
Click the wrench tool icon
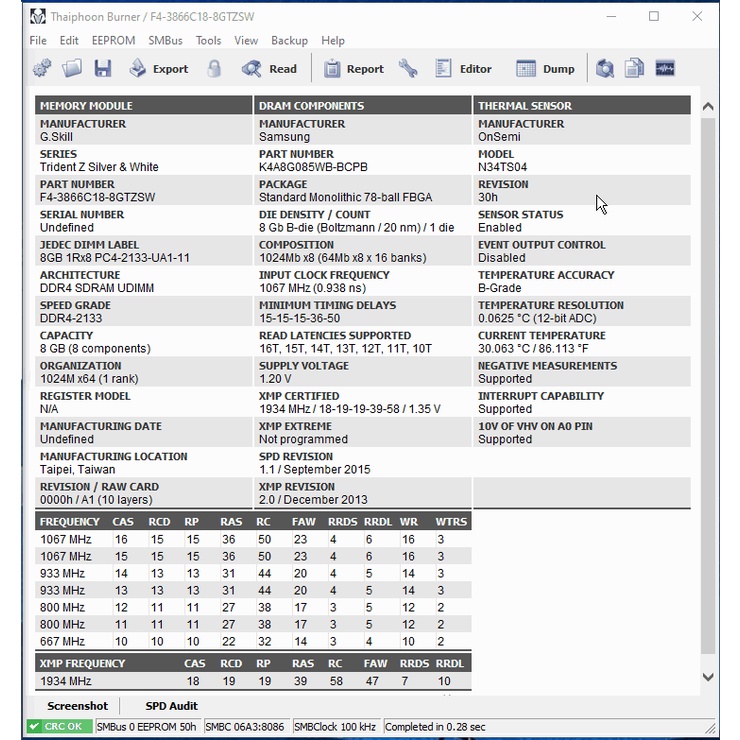click(408, 69)
